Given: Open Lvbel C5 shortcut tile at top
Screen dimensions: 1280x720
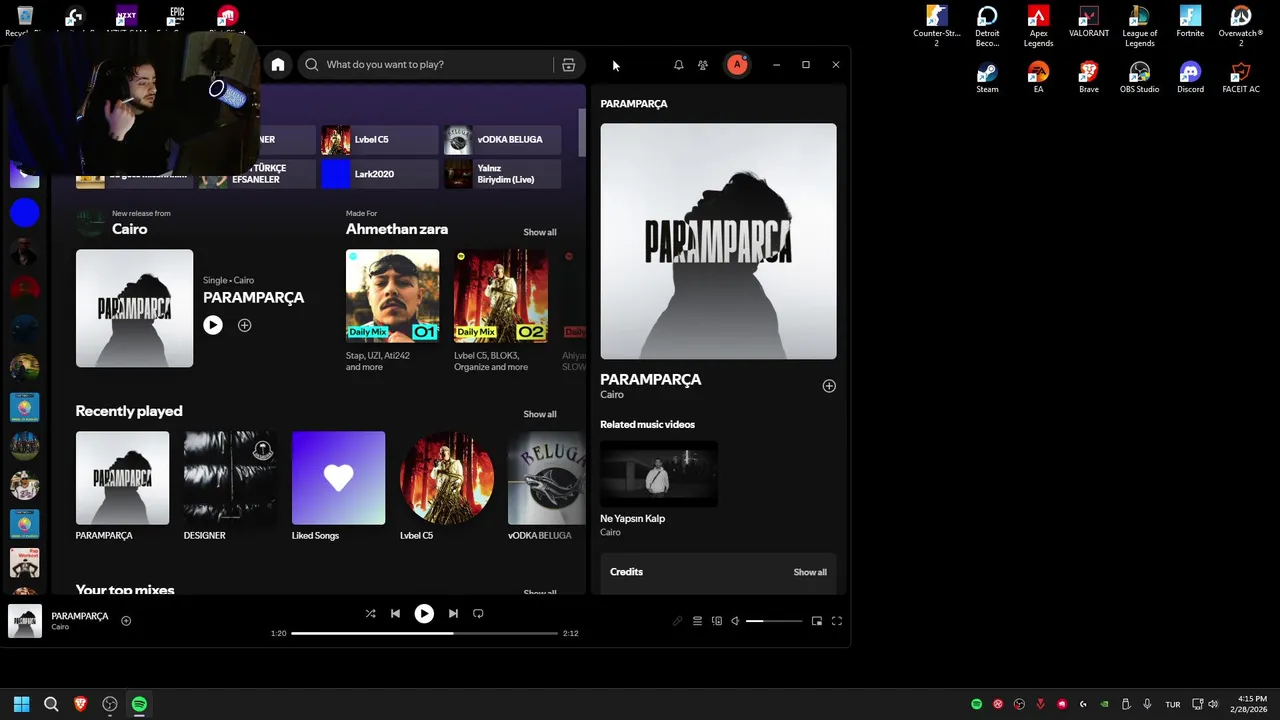Looking at the screenshot, I should click(x=379, y=140).
